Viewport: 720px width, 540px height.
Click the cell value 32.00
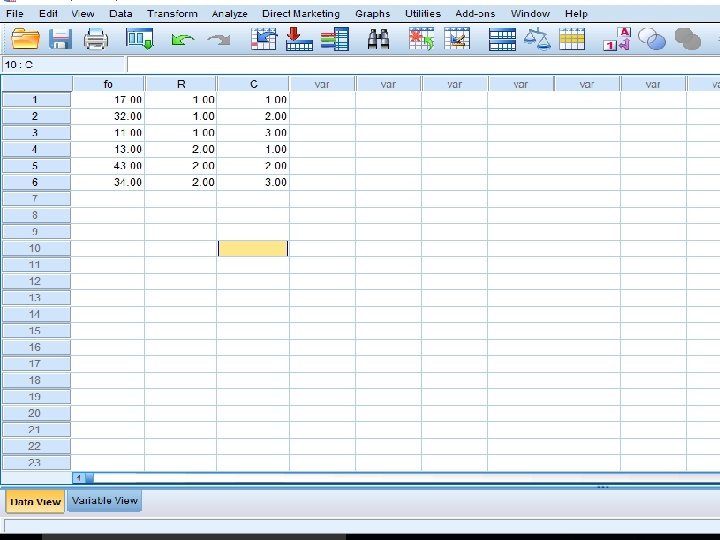108,116
